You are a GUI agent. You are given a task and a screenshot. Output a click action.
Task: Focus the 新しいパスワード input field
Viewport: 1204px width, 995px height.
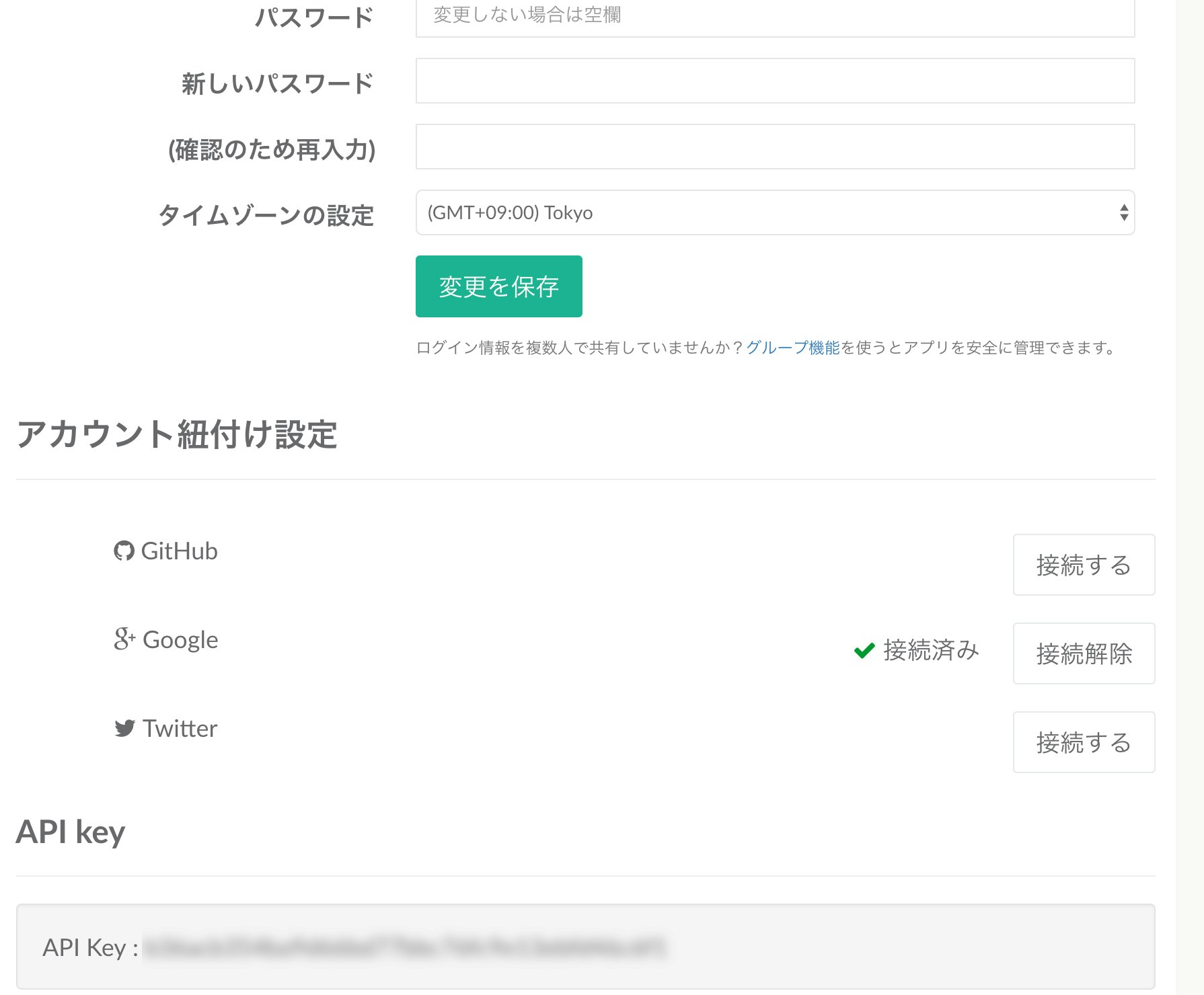pyautogui.click(x=775, y=81)
